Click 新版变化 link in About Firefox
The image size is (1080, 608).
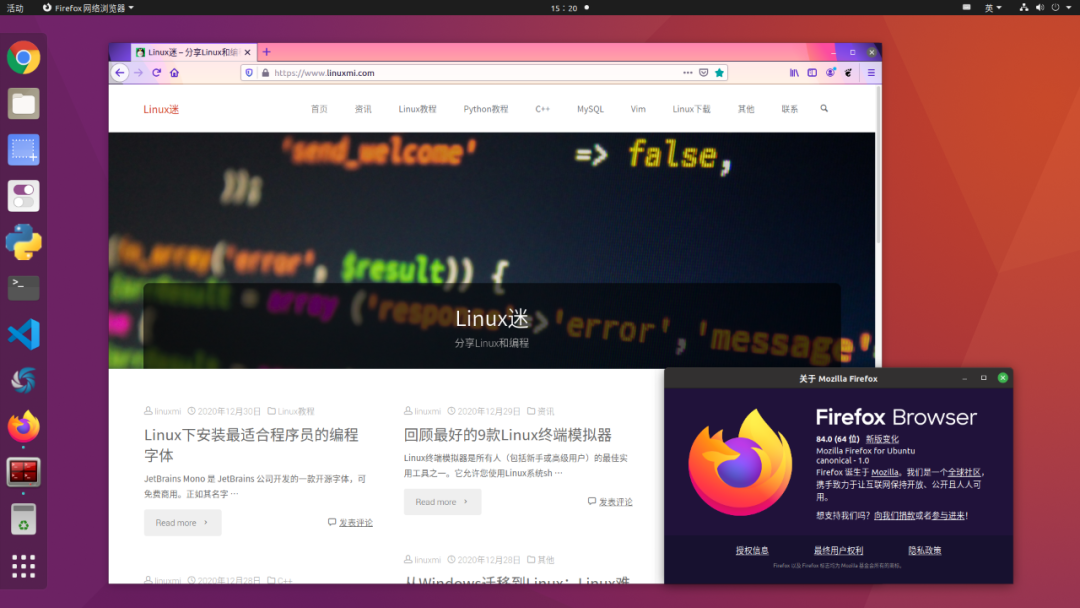882,439
